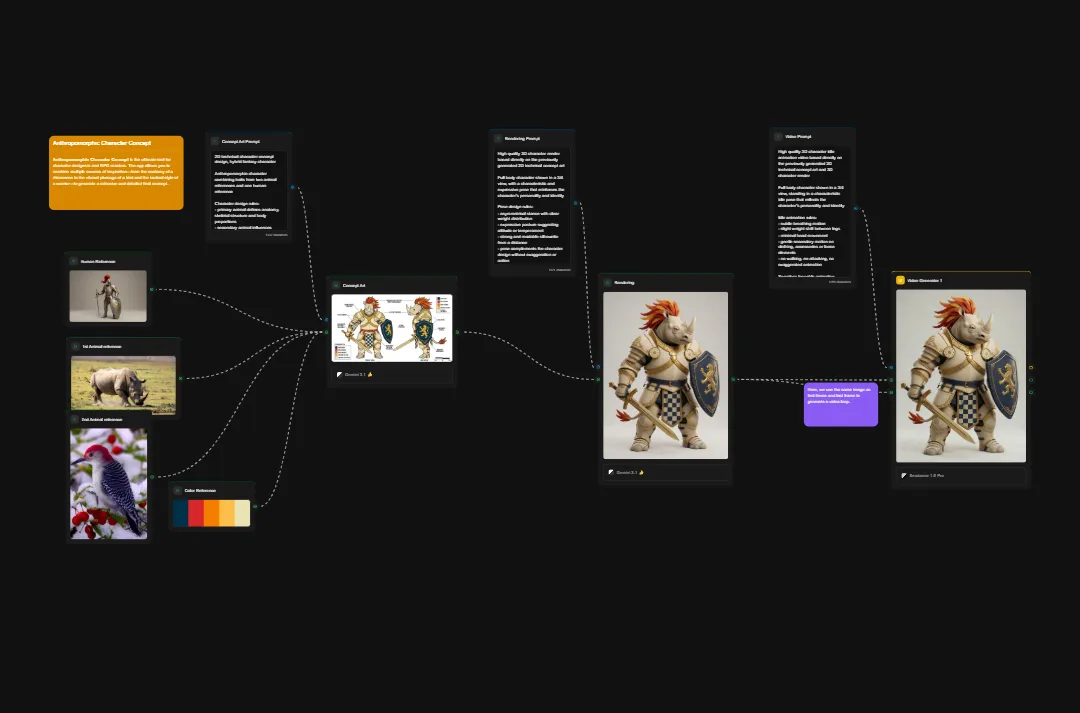This screenshot has width=1080, height=713.
Task: Select the red swatch in the Color Reference palette
Action: coord(194,513)
